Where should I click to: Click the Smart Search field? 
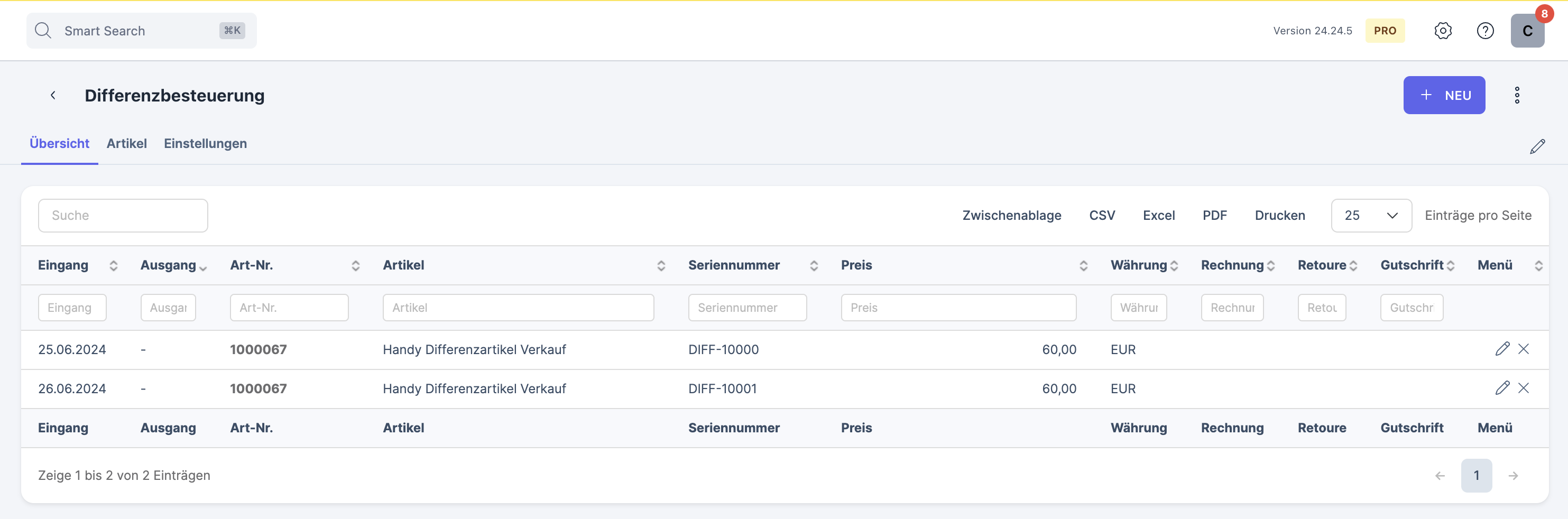(x=140, y=31)
